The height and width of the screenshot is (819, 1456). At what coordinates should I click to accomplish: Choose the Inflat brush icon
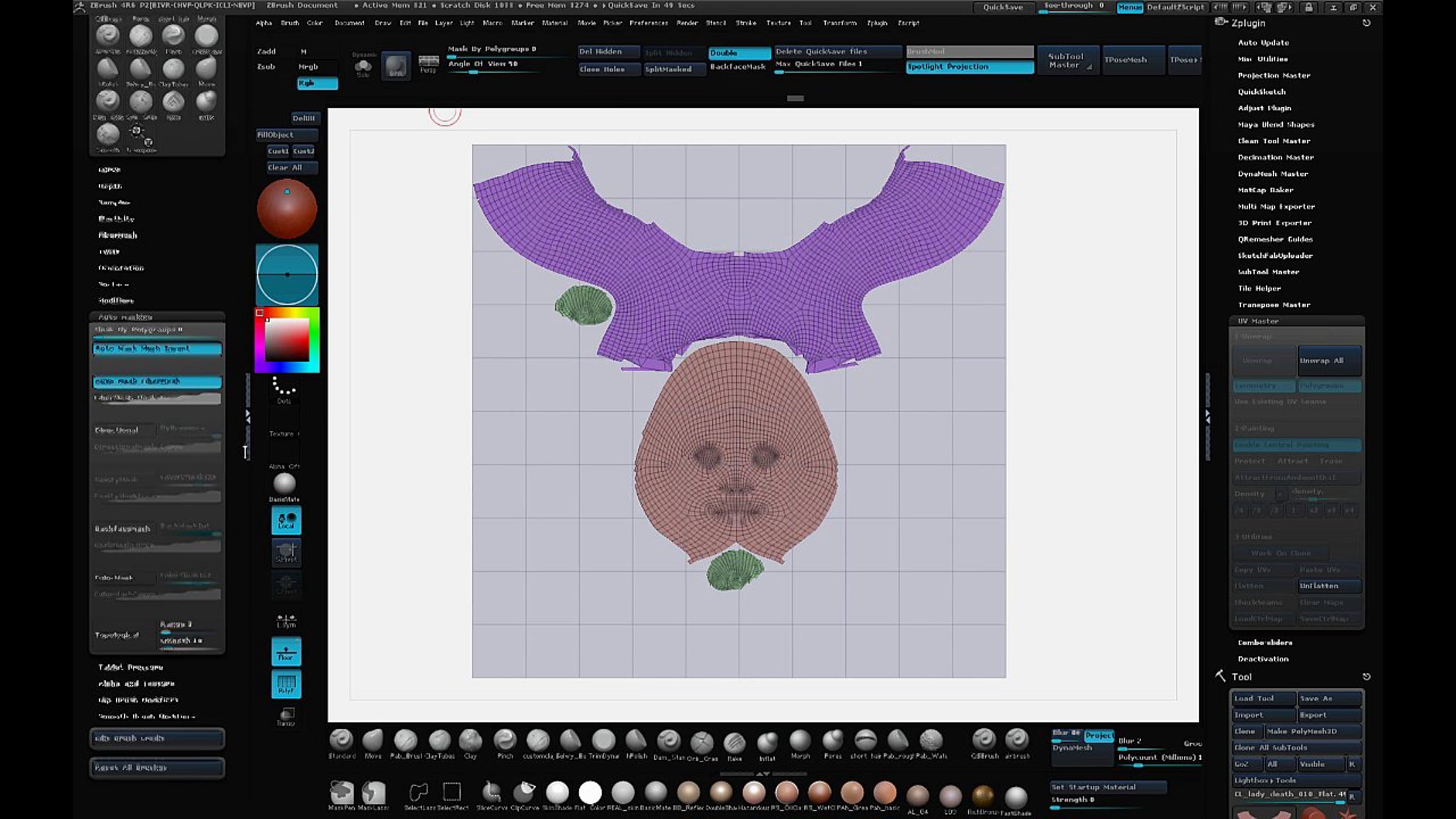(x=767, y=743)
